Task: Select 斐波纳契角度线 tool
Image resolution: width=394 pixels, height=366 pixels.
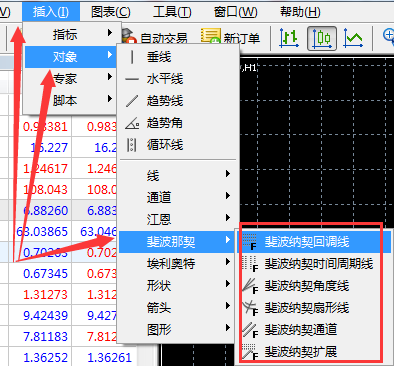Action: pos(314,286)
